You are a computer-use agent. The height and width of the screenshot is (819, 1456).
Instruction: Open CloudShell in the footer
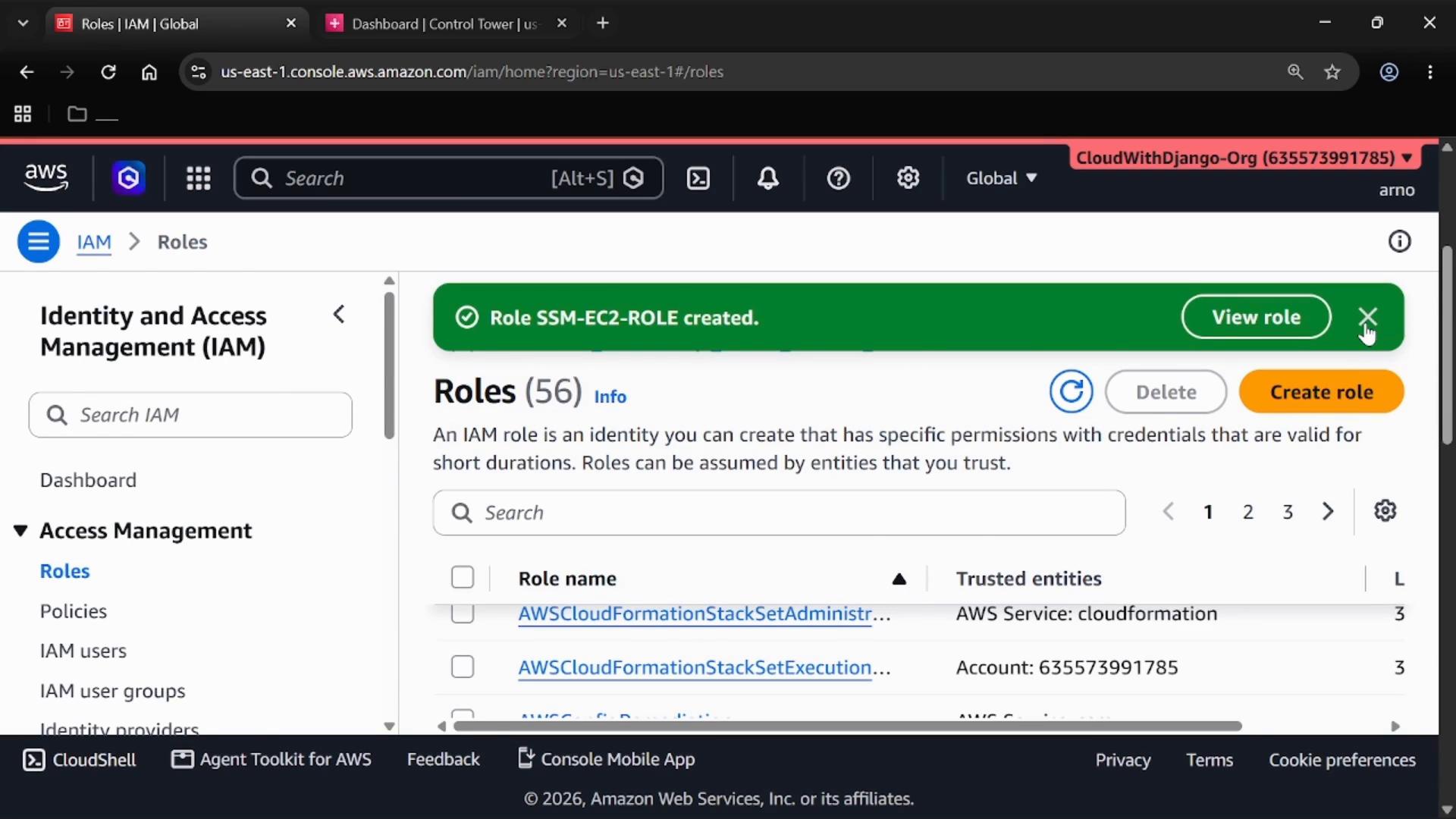[x=80, y=760]
